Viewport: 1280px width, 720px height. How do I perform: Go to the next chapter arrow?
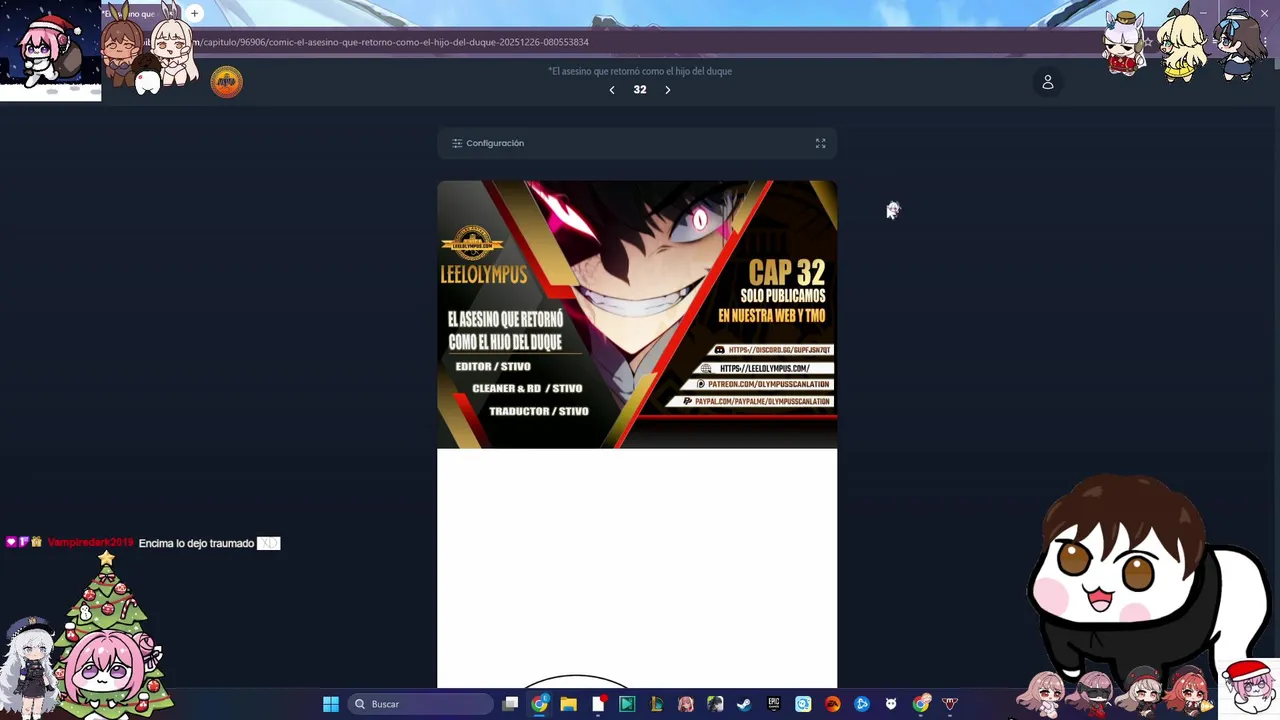668,90
